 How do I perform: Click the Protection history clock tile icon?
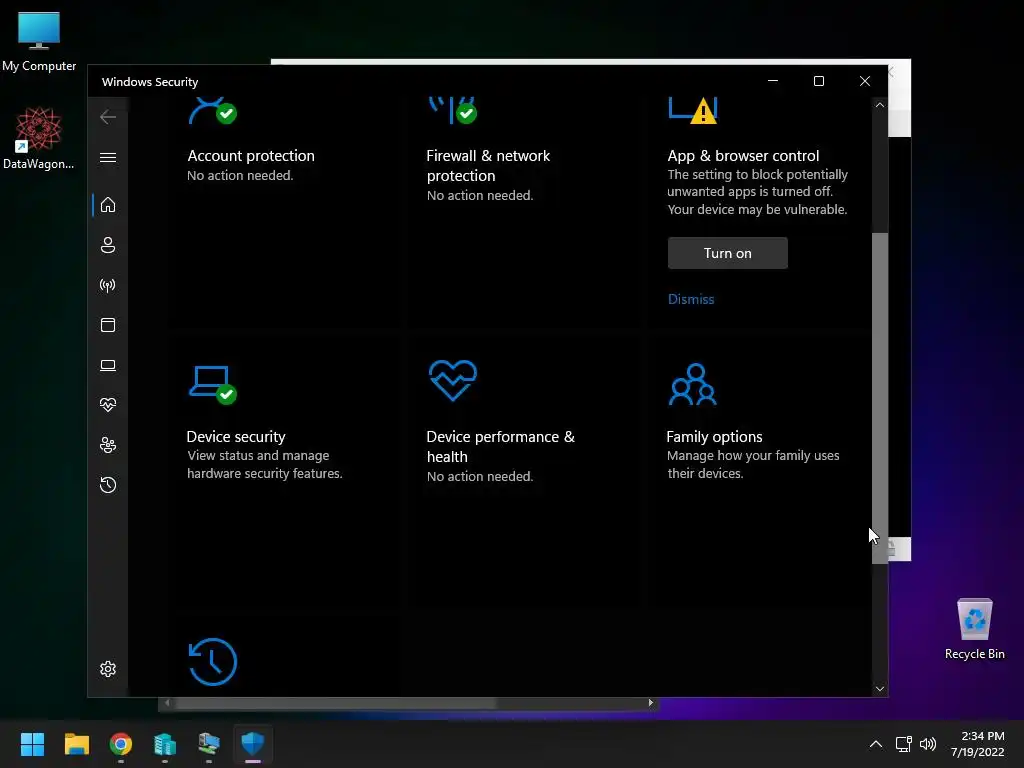(212, 662)
